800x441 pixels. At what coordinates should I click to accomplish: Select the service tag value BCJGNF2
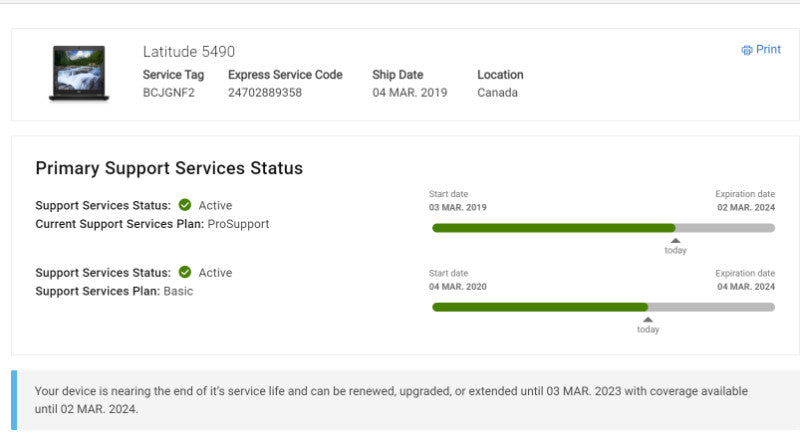(169, 92)
